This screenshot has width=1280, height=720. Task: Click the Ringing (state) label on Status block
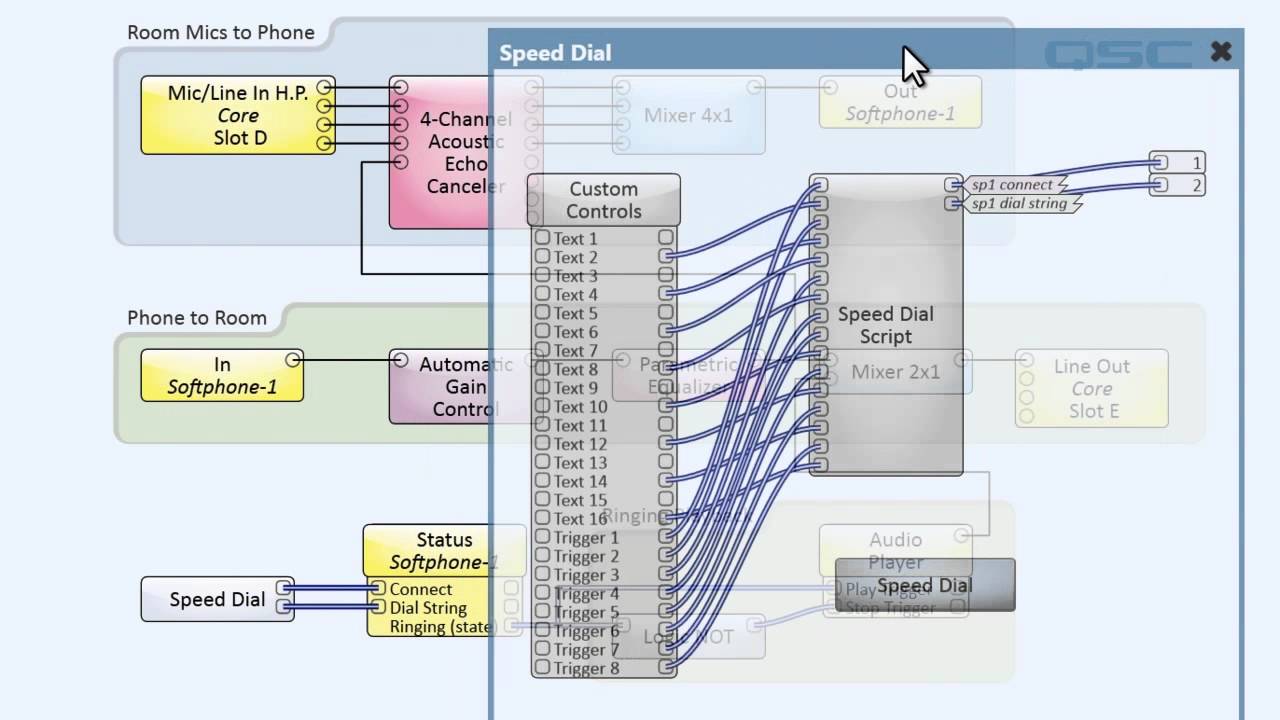coord(442,626)
